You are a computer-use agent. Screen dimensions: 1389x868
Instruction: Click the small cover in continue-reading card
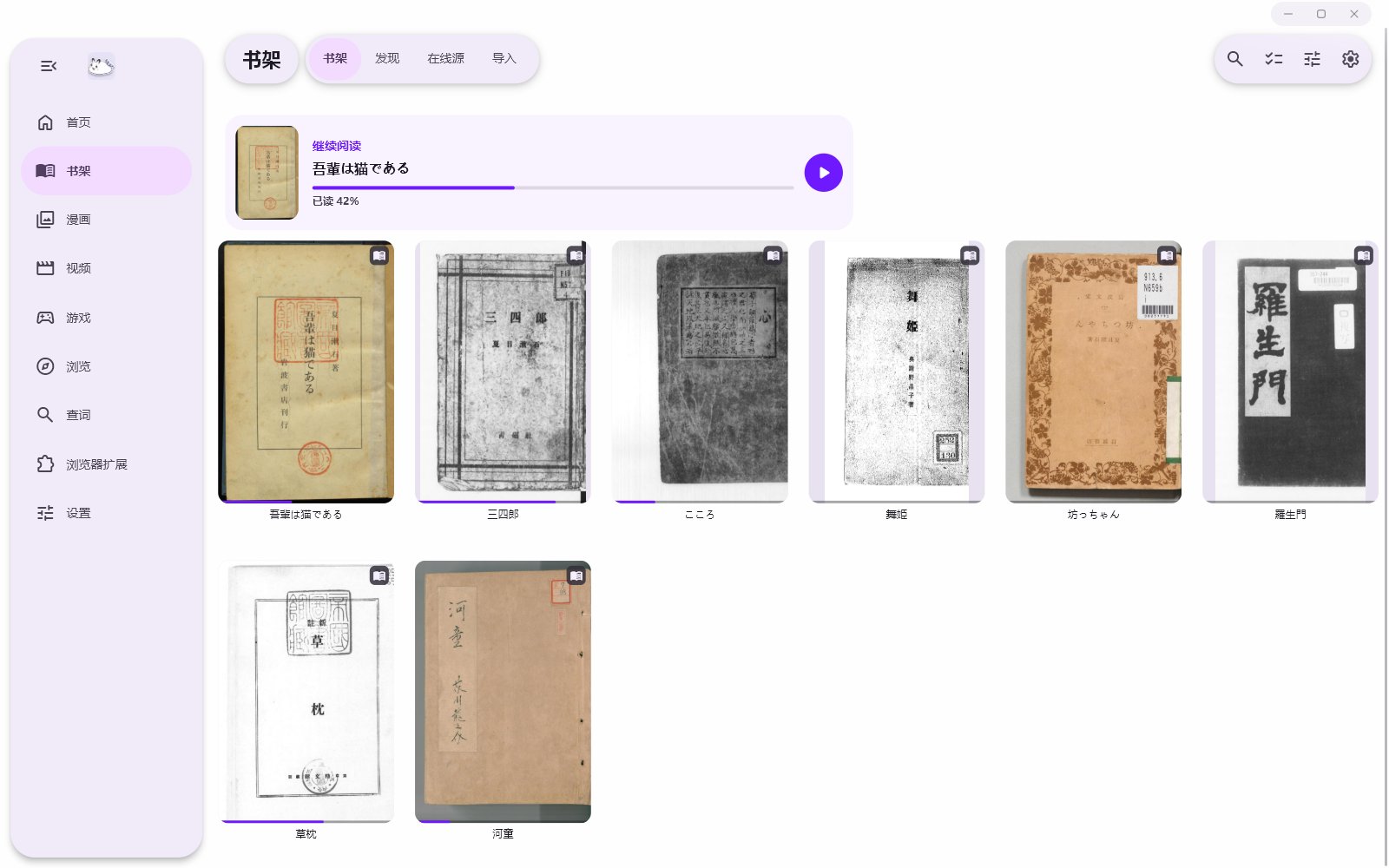(267, 173)
